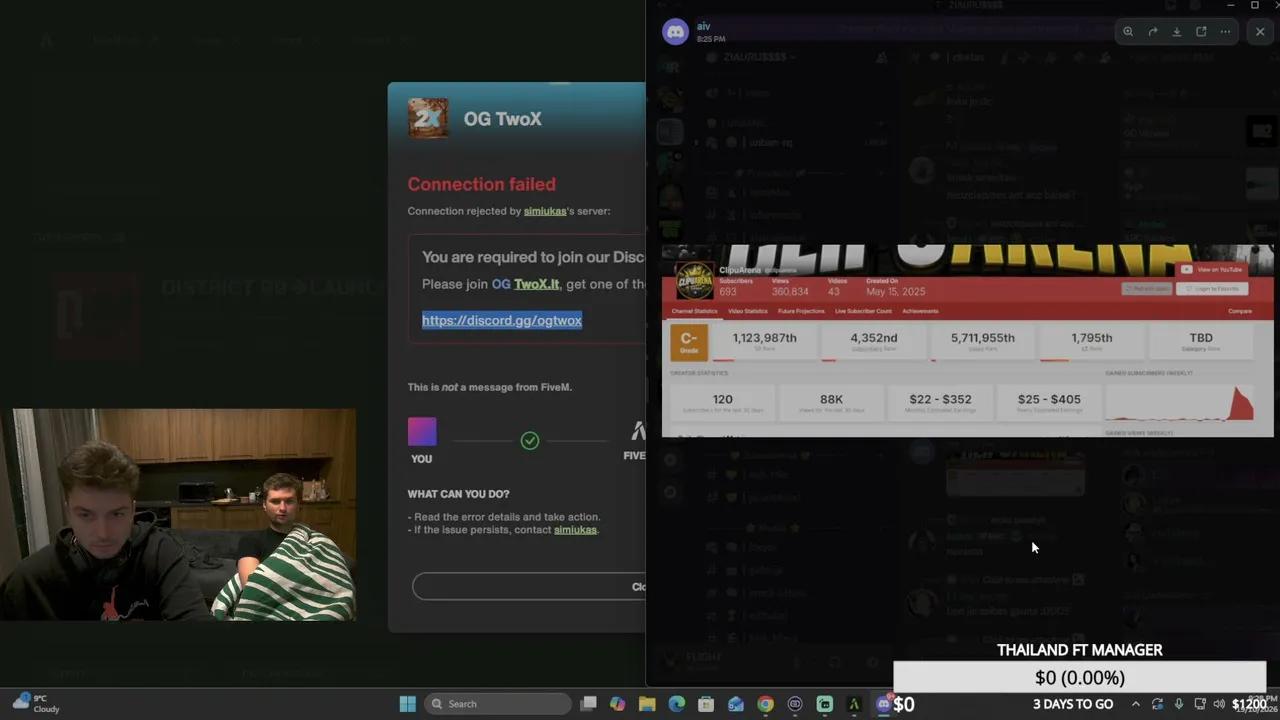Open the TwoX.lt link in error message
Viewport: 1280px width, 720px height.
tap(537, 284)
